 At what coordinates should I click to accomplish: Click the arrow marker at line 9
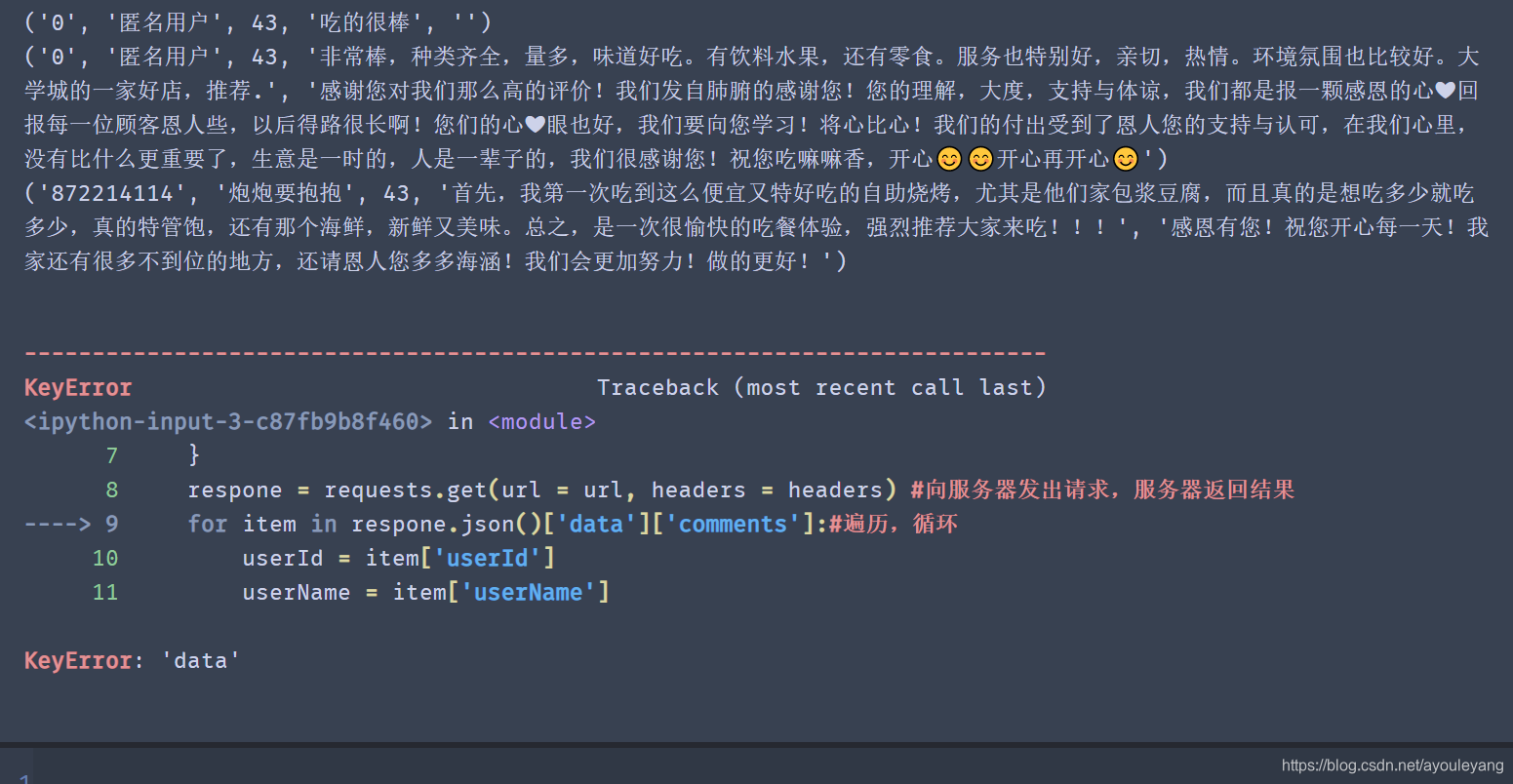point(58,524)
